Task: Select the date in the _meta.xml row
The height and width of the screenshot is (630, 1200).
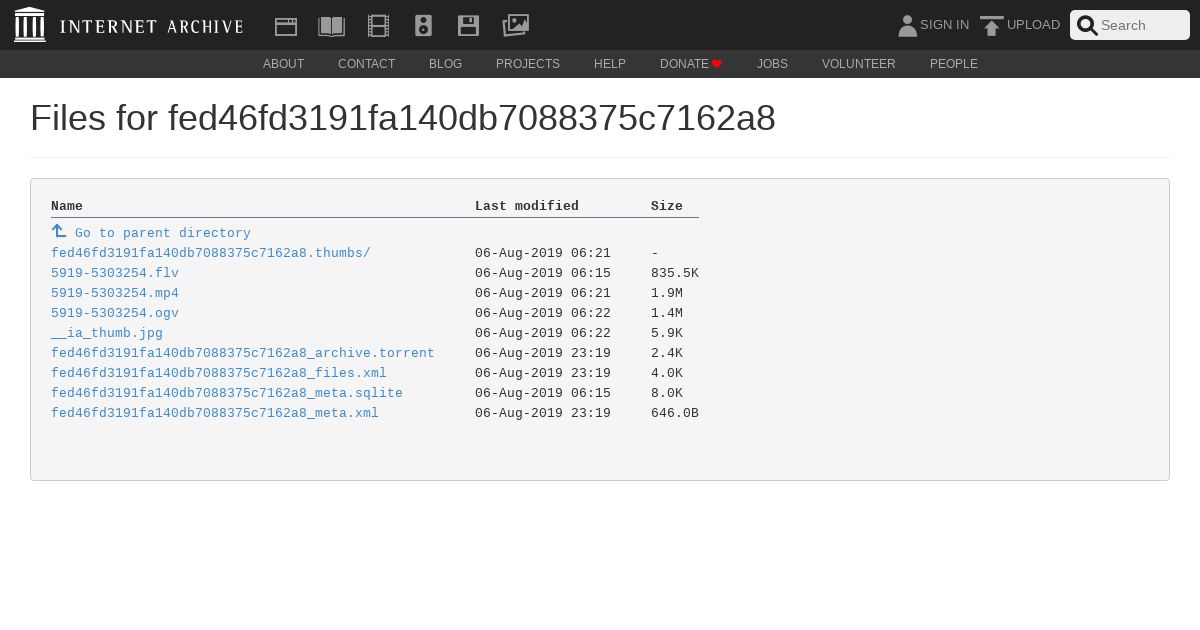Action: tap(543, 413)
